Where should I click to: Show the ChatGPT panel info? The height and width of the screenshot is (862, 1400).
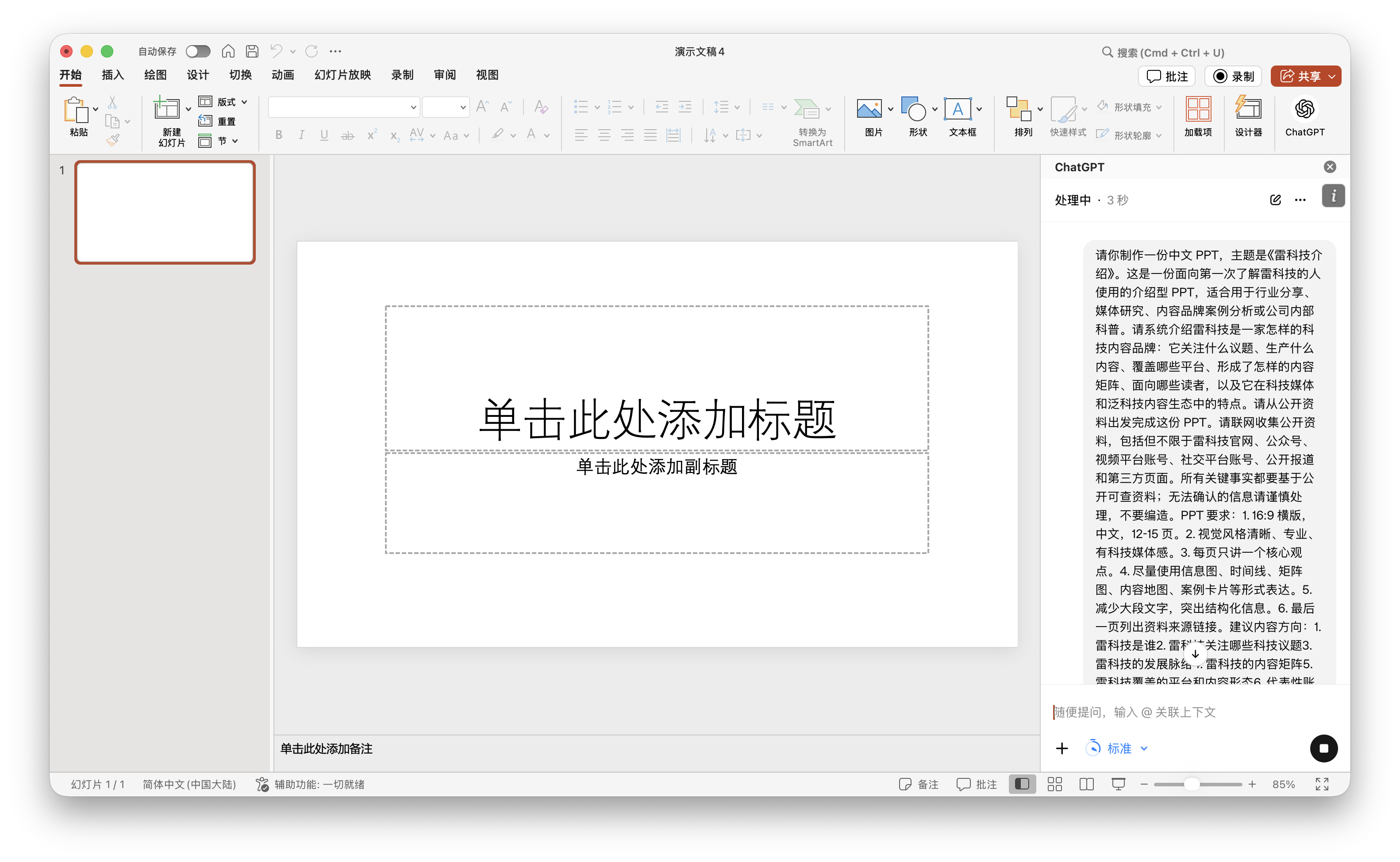click(x=1333, y=196)
